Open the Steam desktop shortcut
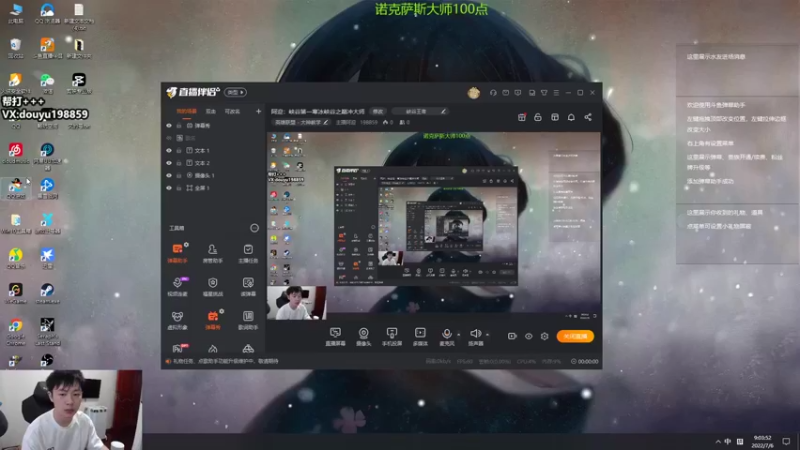The height and width of the screenshot is (450, 800). 47,294
